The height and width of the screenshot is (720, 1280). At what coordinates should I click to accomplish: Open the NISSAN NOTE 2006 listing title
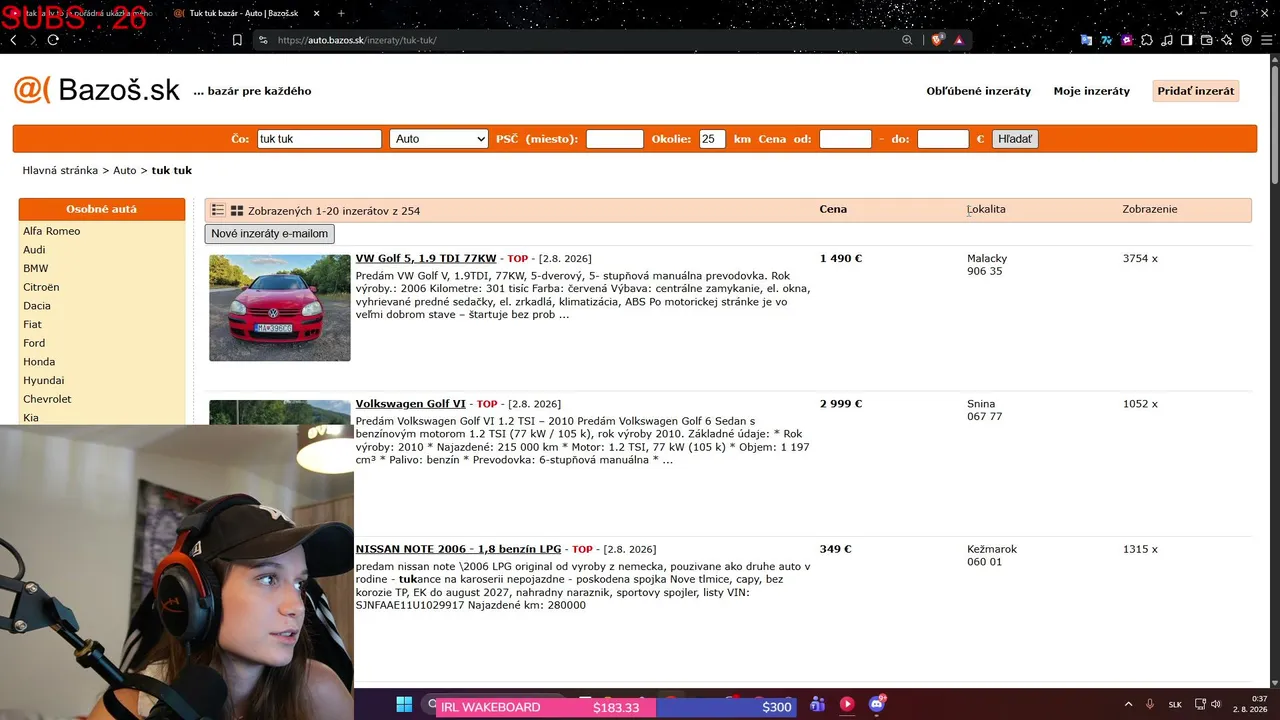point(458,549)
